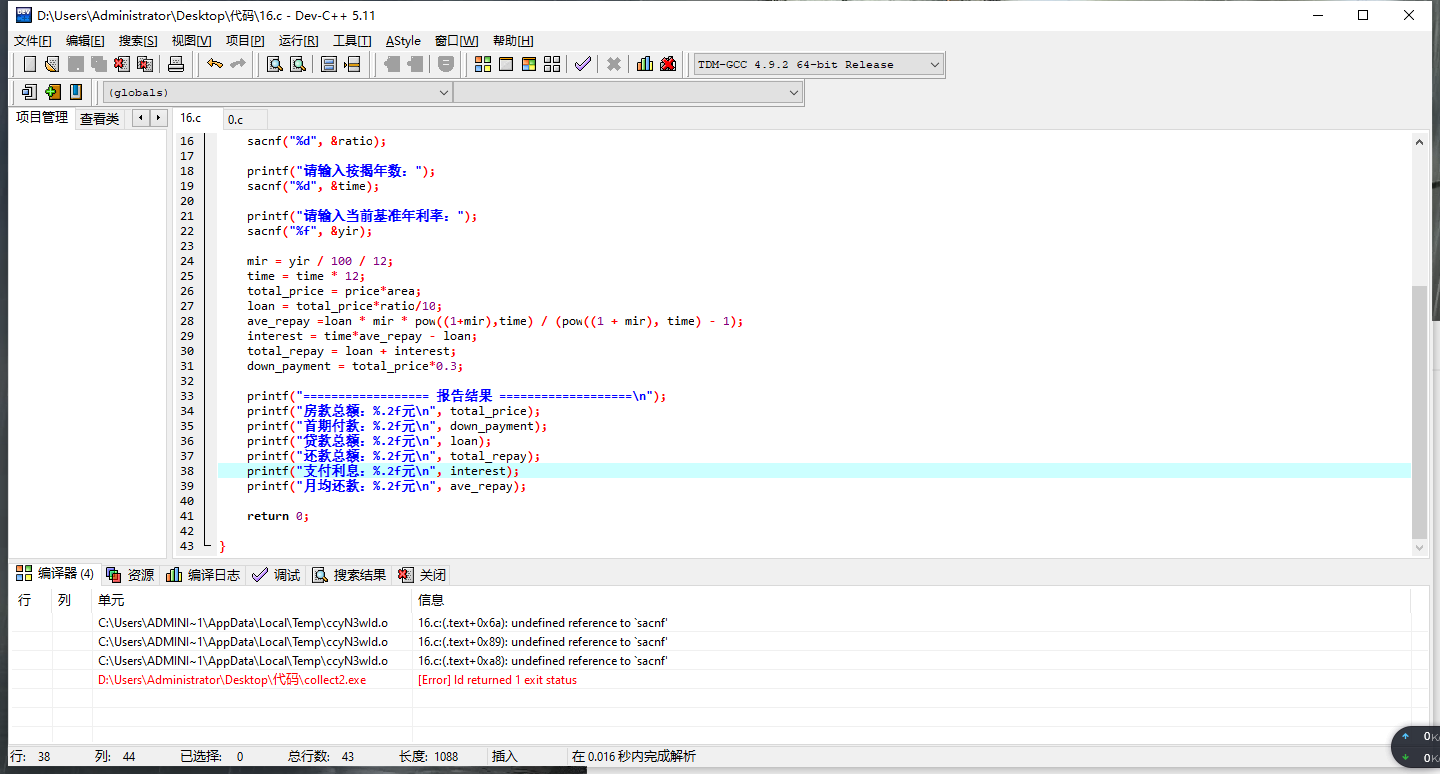Open the 文件[F] menu
Image resolution: width=1440 pixels, height=774 pixels.
[x=32, y=40]
